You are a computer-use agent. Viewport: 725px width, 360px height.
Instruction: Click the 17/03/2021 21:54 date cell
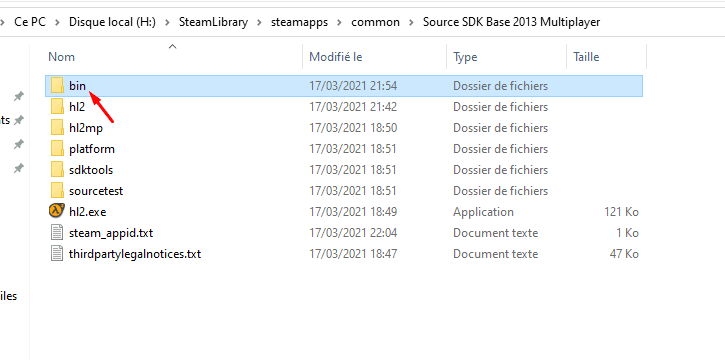353,86
